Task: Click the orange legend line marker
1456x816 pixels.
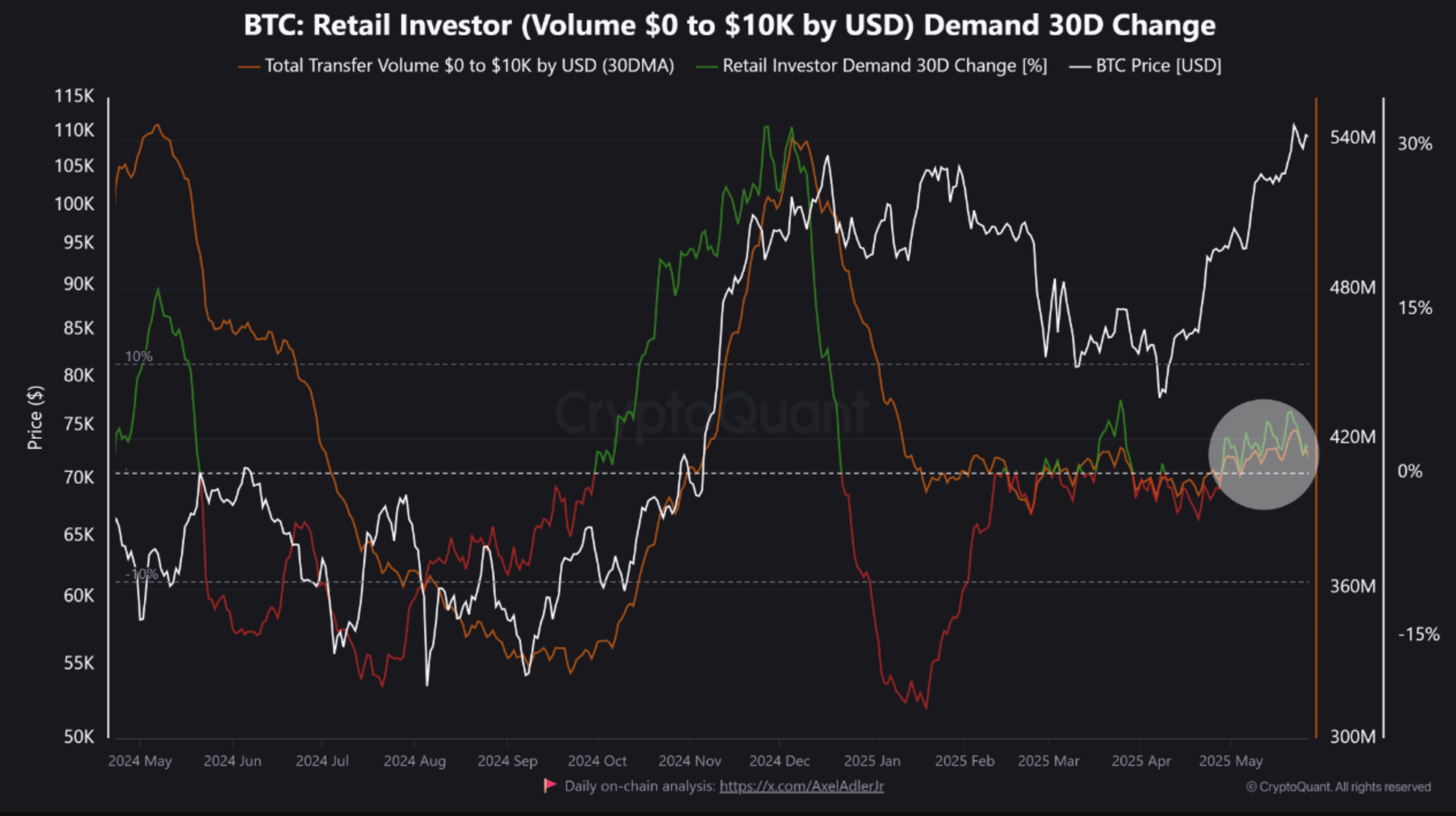Action: (x=249, y=65)
